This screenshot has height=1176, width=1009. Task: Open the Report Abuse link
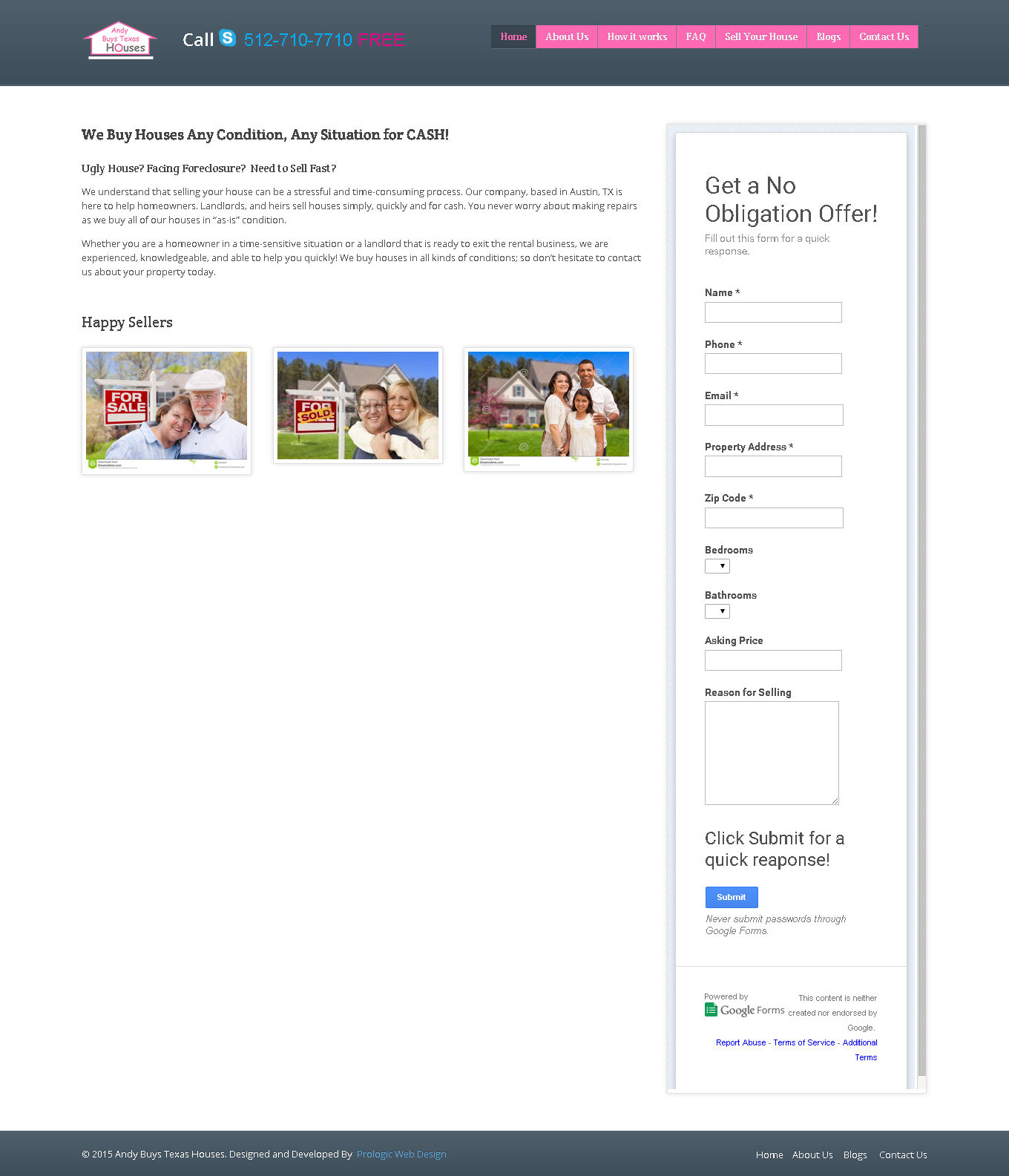click(x=740, y=1042)
